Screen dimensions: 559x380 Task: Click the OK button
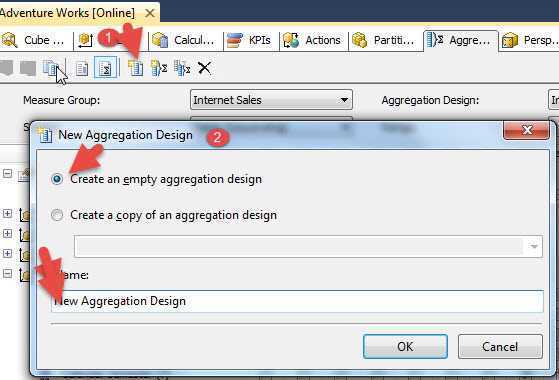coord(405,346)
